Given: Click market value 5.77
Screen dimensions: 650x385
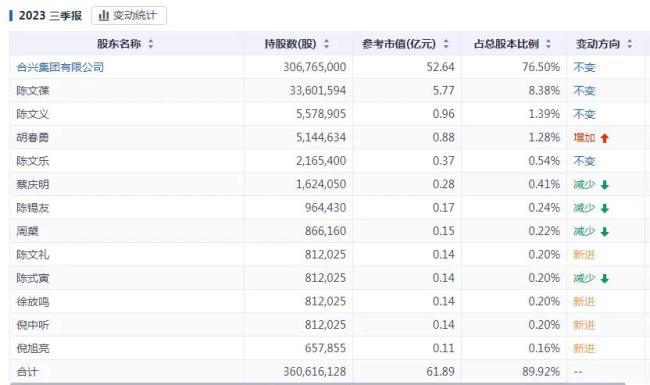Looking at the screenshot, I should (x=444, y=90).
